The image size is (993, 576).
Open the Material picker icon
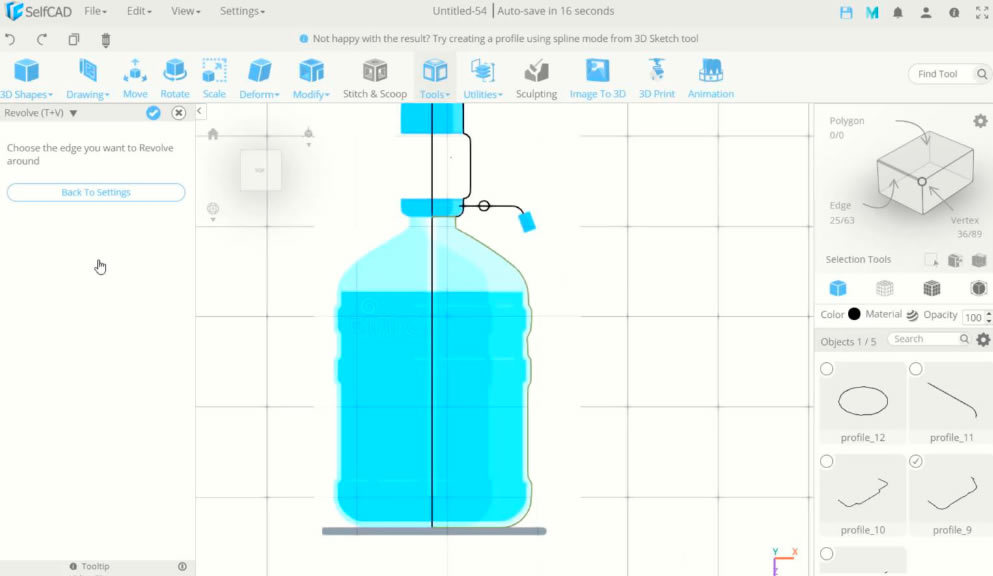912,315
